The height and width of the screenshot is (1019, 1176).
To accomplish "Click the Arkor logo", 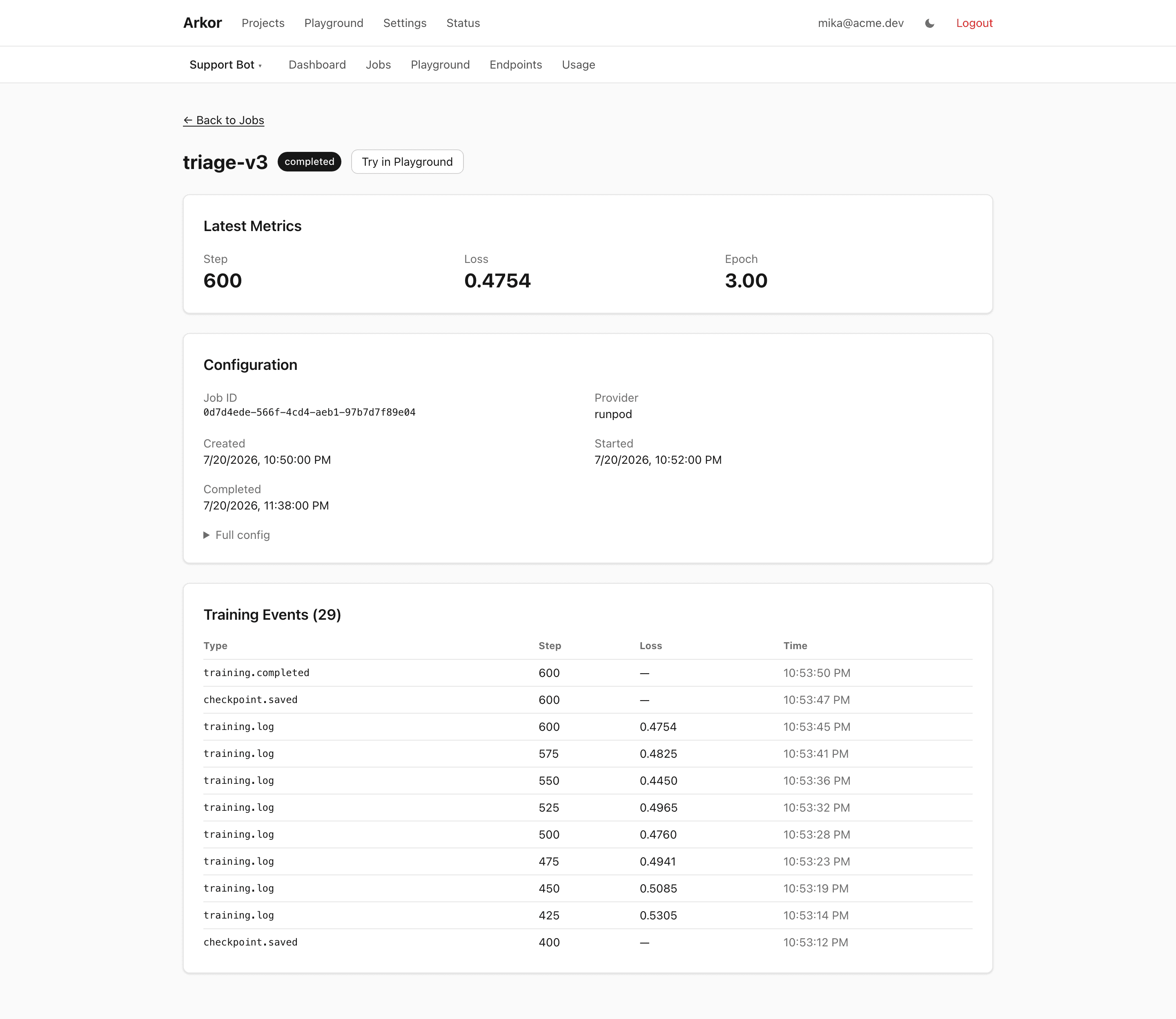I will point(203,23).
